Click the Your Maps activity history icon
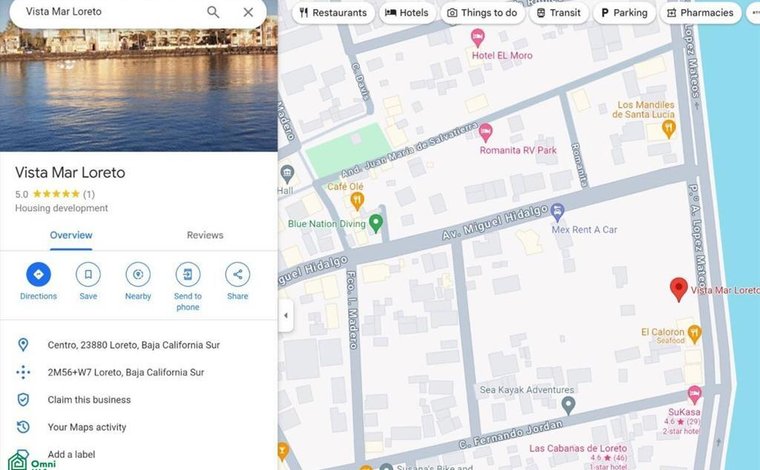 [23, 427]
